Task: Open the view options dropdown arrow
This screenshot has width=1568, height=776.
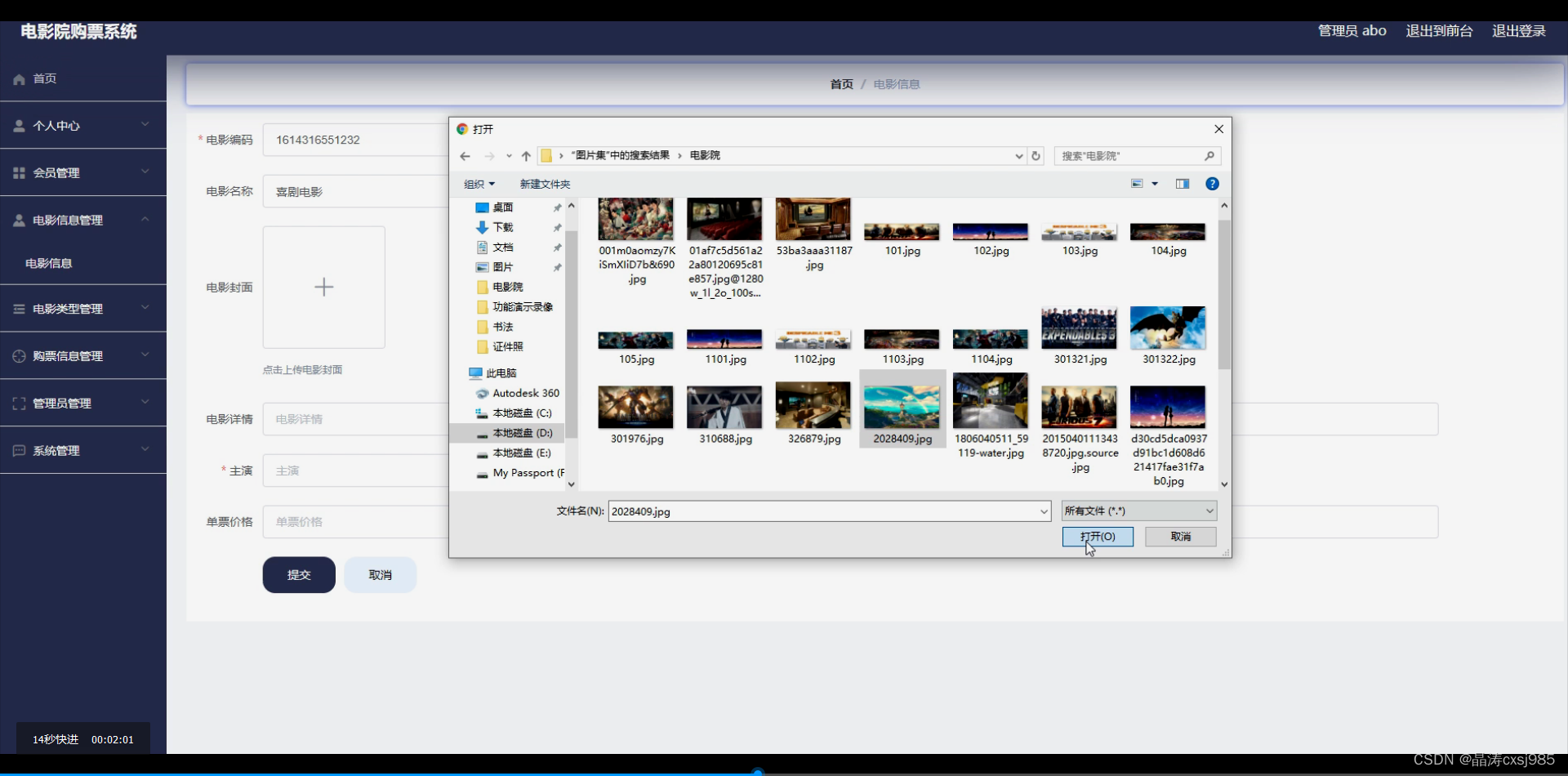Action: pyautogui.click(x=1156, y=184)
